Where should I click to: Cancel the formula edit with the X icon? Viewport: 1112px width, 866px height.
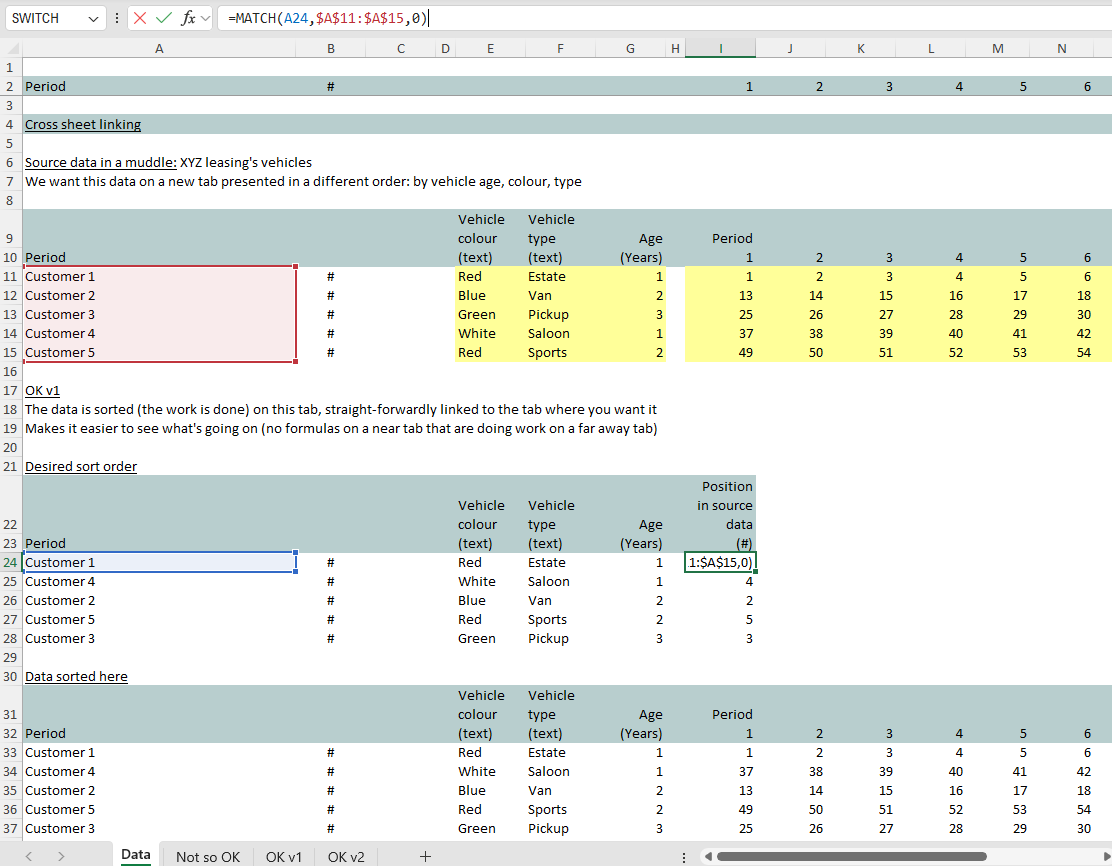pyautogui.click(x=140, y=18)
